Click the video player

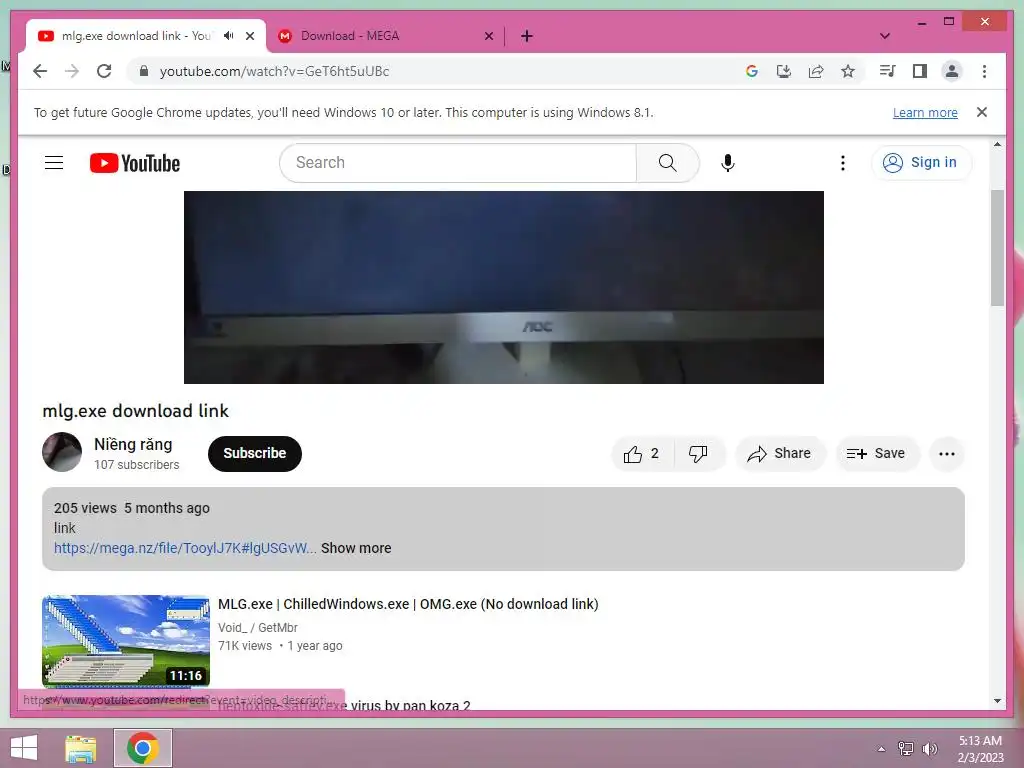coord(504,287)
